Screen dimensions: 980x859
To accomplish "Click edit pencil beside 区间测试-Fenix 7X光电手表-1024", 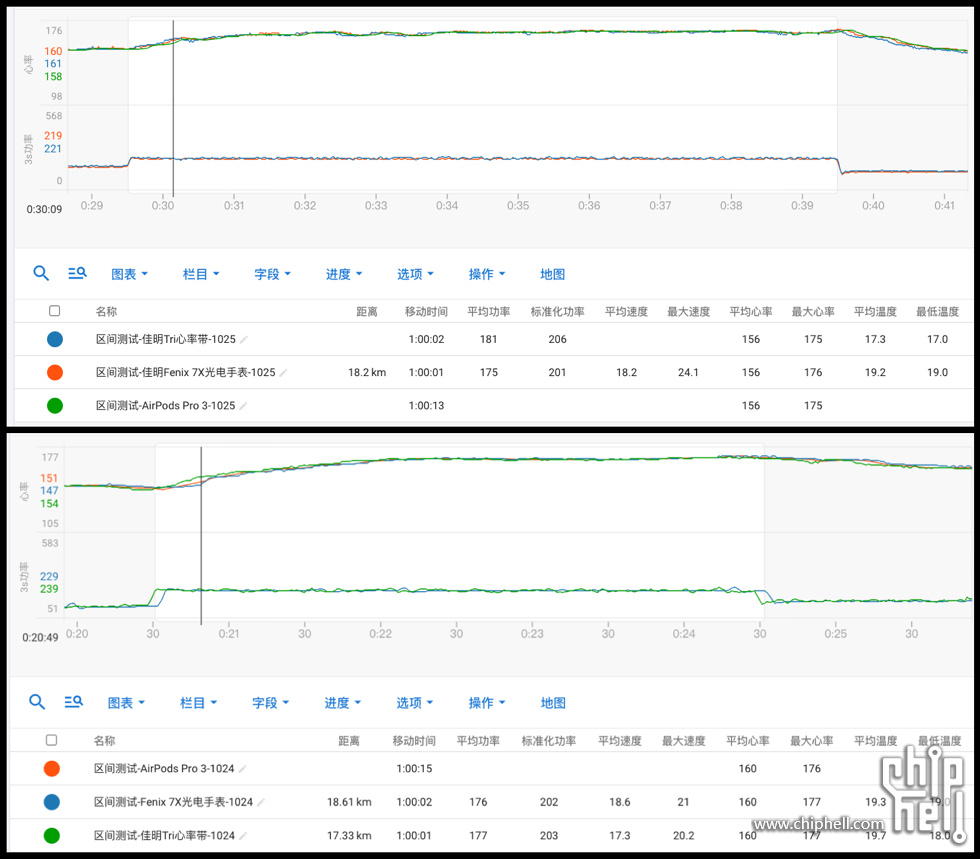I will [261, 802].
